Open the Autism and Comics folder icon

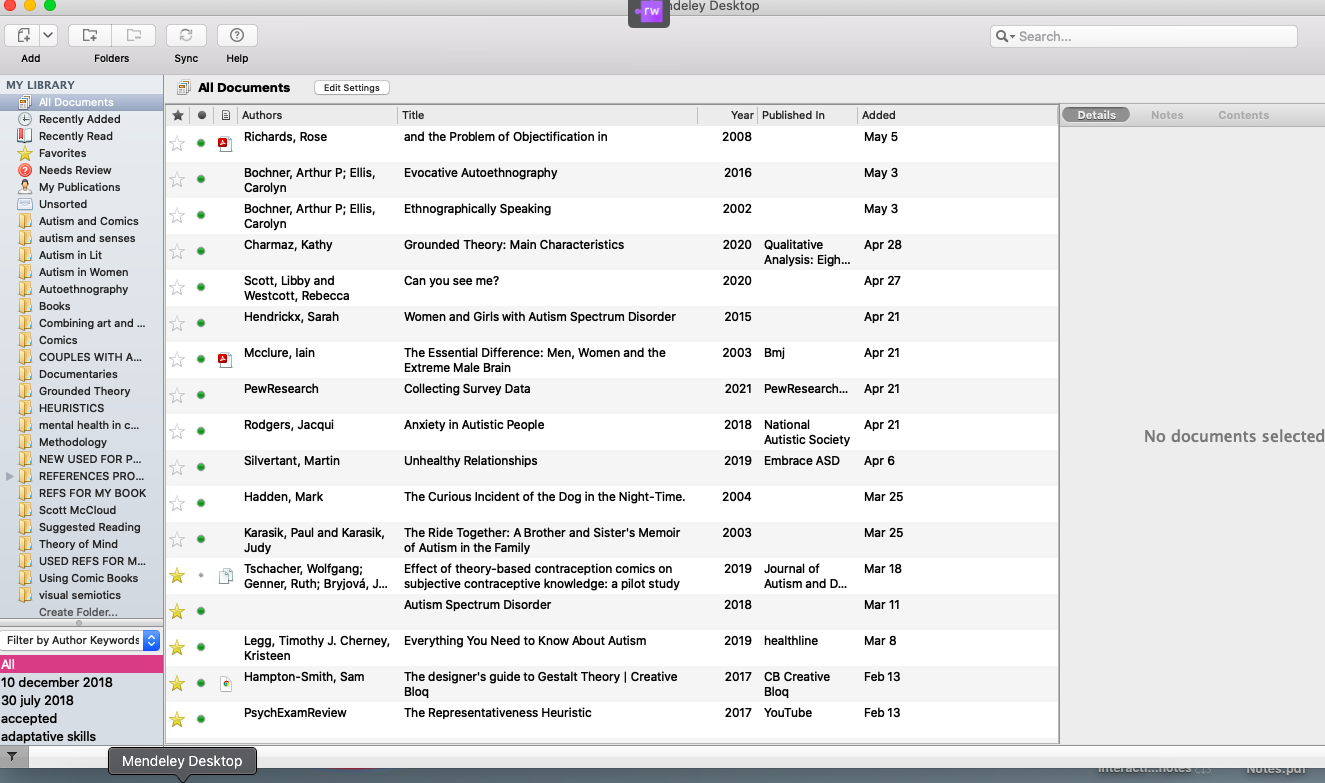coord(25,221)
